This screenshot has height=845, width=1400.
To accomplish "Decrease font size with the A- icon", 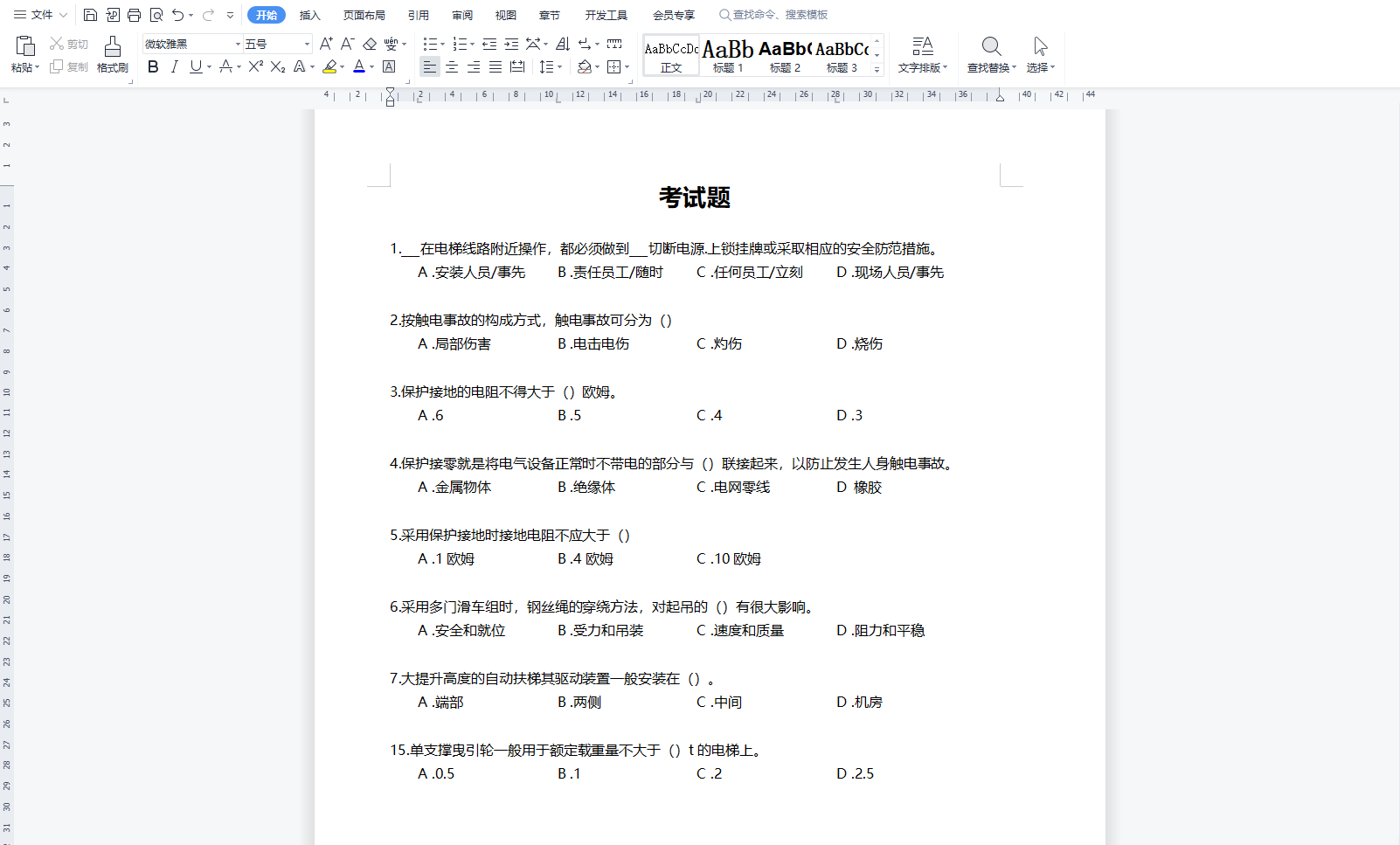I will (347, 44).
